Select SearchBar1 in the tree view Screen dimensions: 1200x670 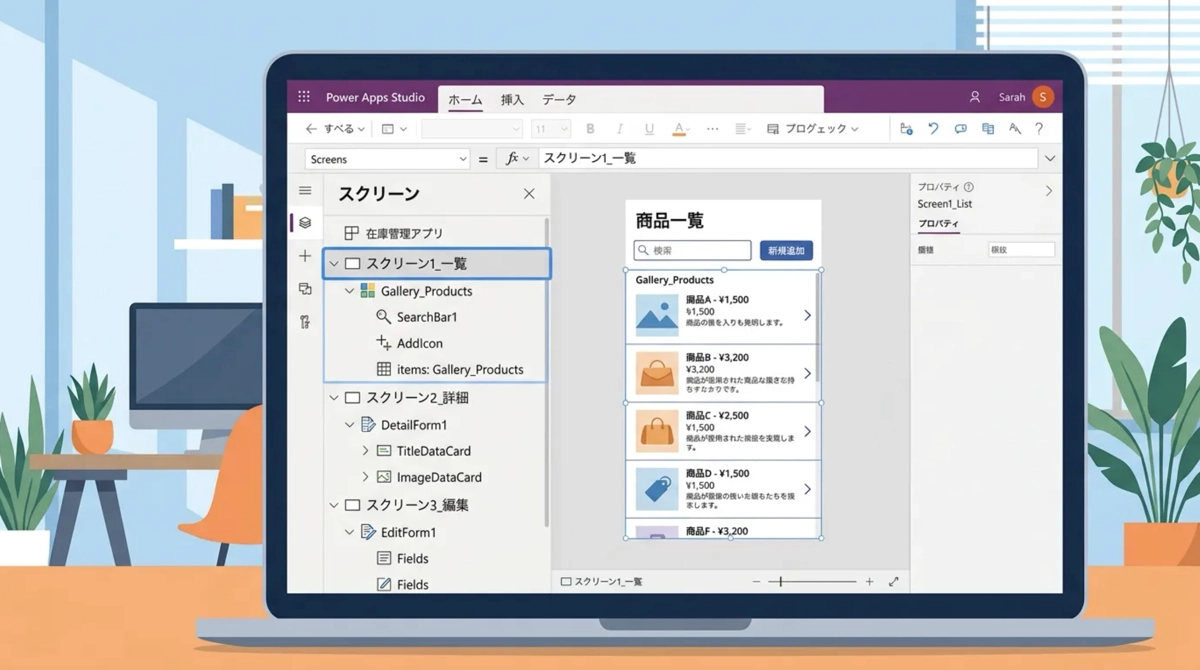[x=426, y=317]
